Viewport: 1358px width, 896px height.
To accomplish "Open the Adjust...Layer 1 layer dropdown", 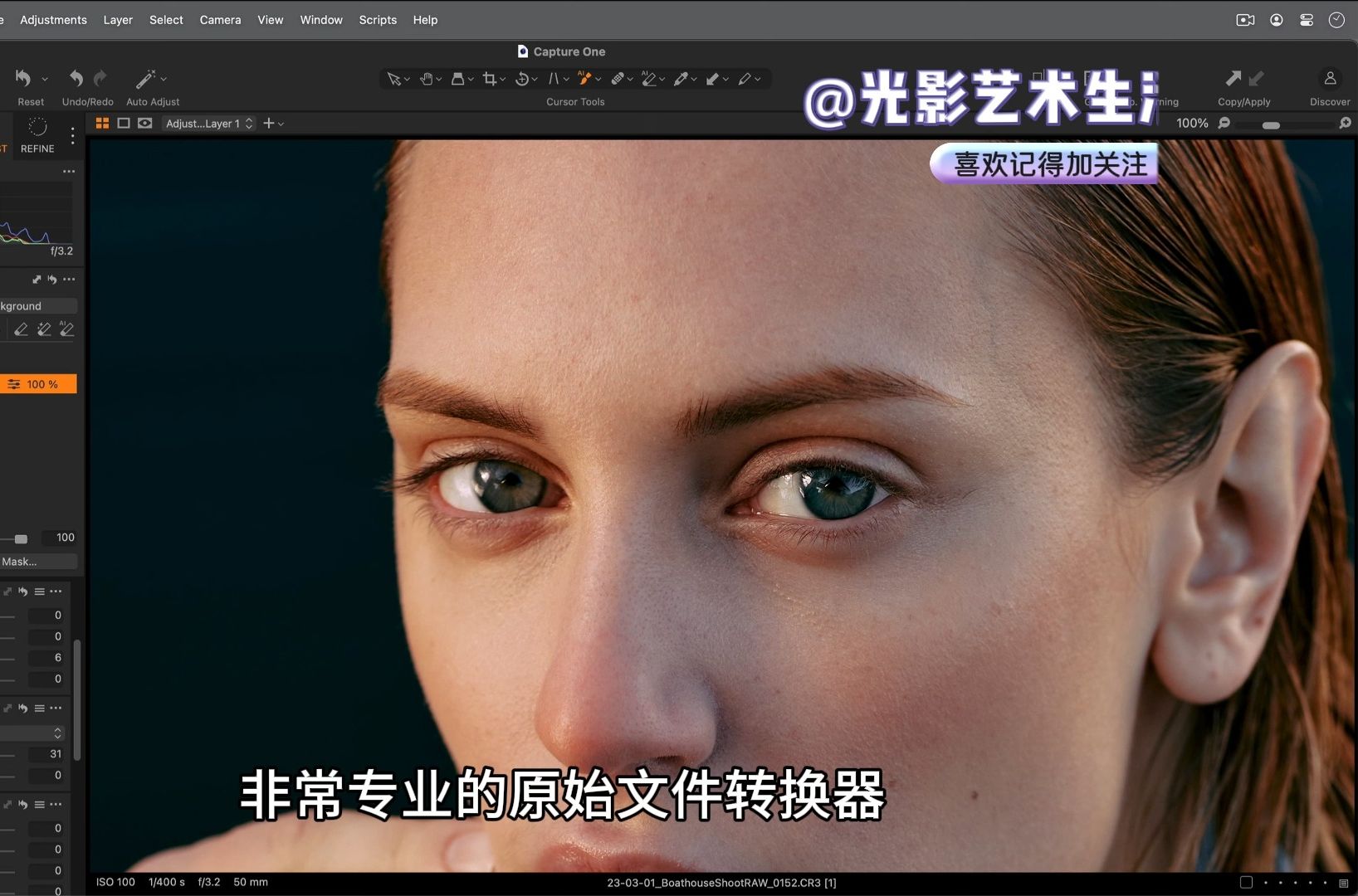I will [208, 123].
